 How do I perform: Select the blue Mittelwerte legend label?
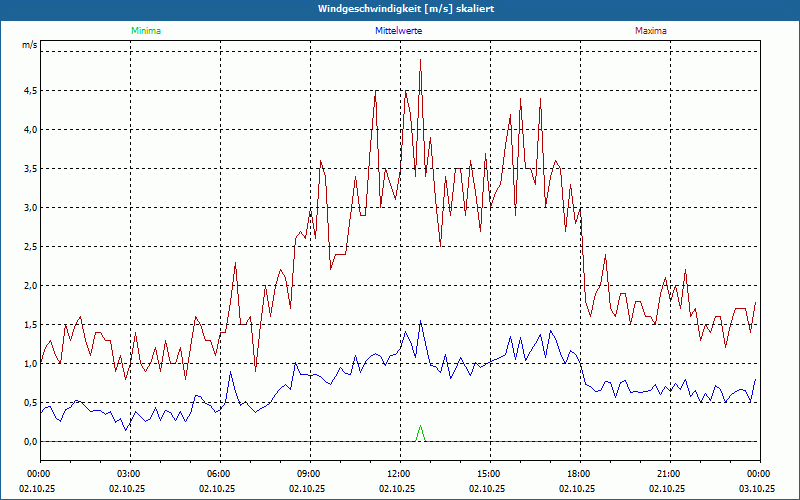398,31
